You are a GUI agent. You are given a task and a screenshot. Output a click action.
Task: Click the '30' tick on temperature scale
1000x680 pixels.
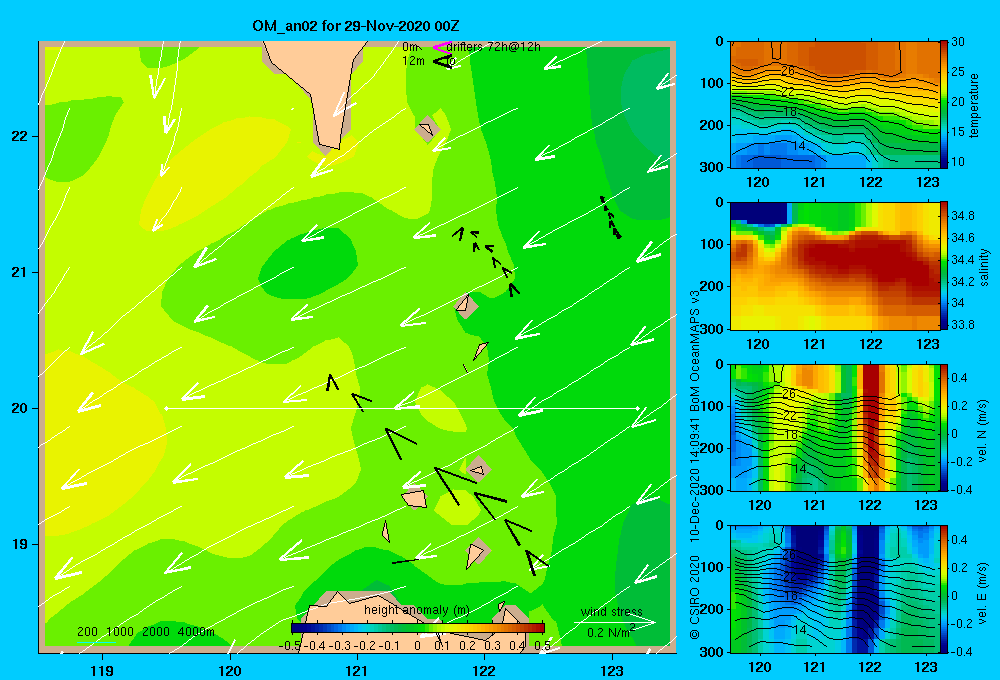click(x=957, y=42)
